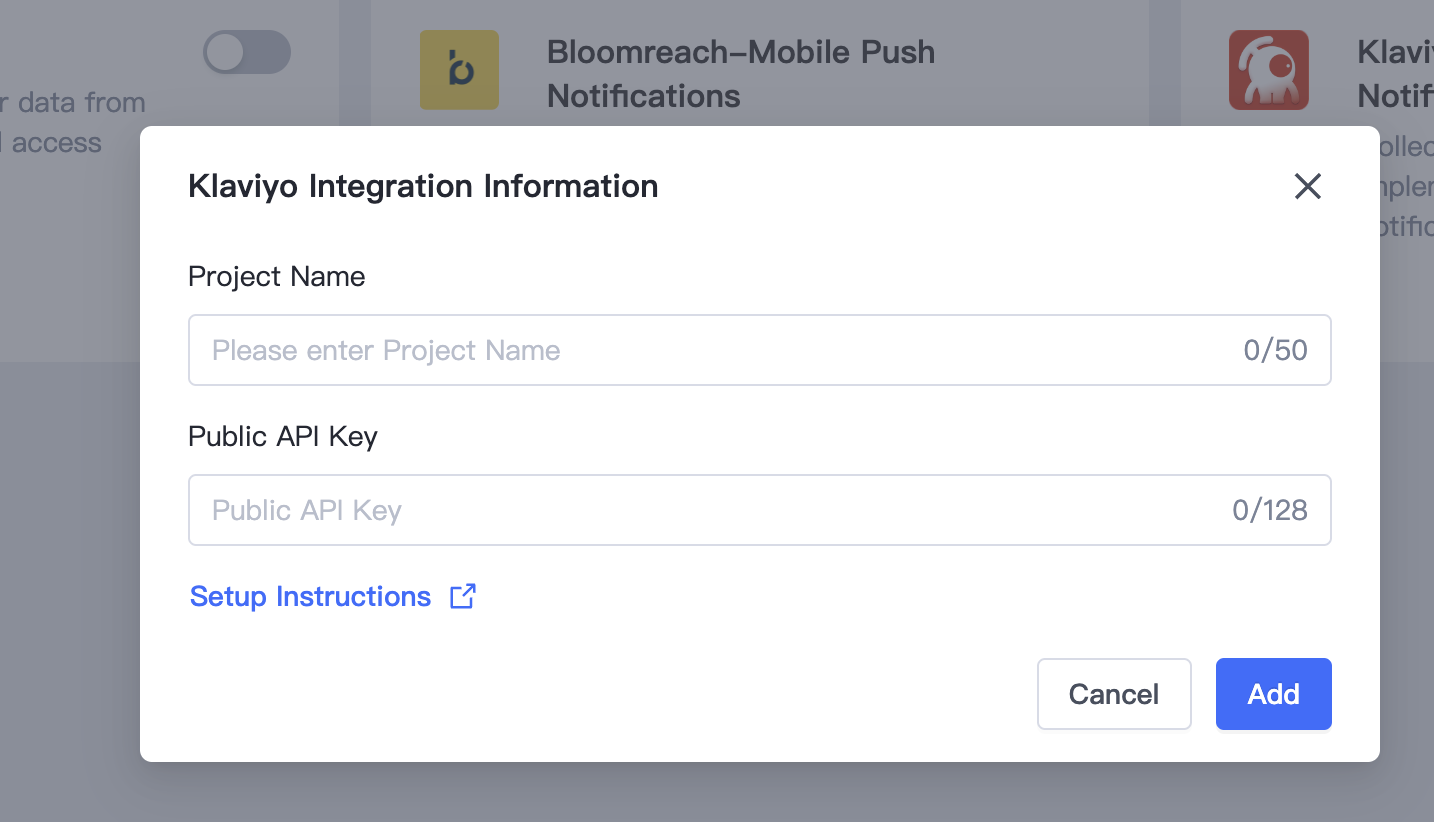Click the blue Add button
Viewport: 1434px width, 822px height.
coord(1273,694)
